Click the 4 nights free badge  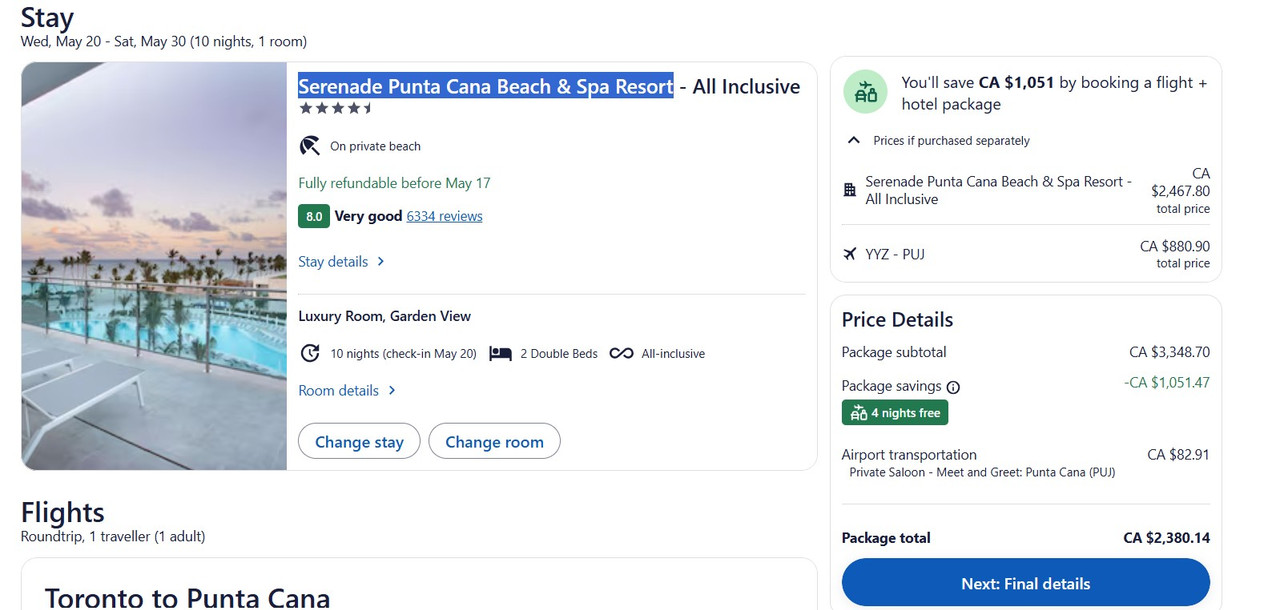[x=894, y=413]
